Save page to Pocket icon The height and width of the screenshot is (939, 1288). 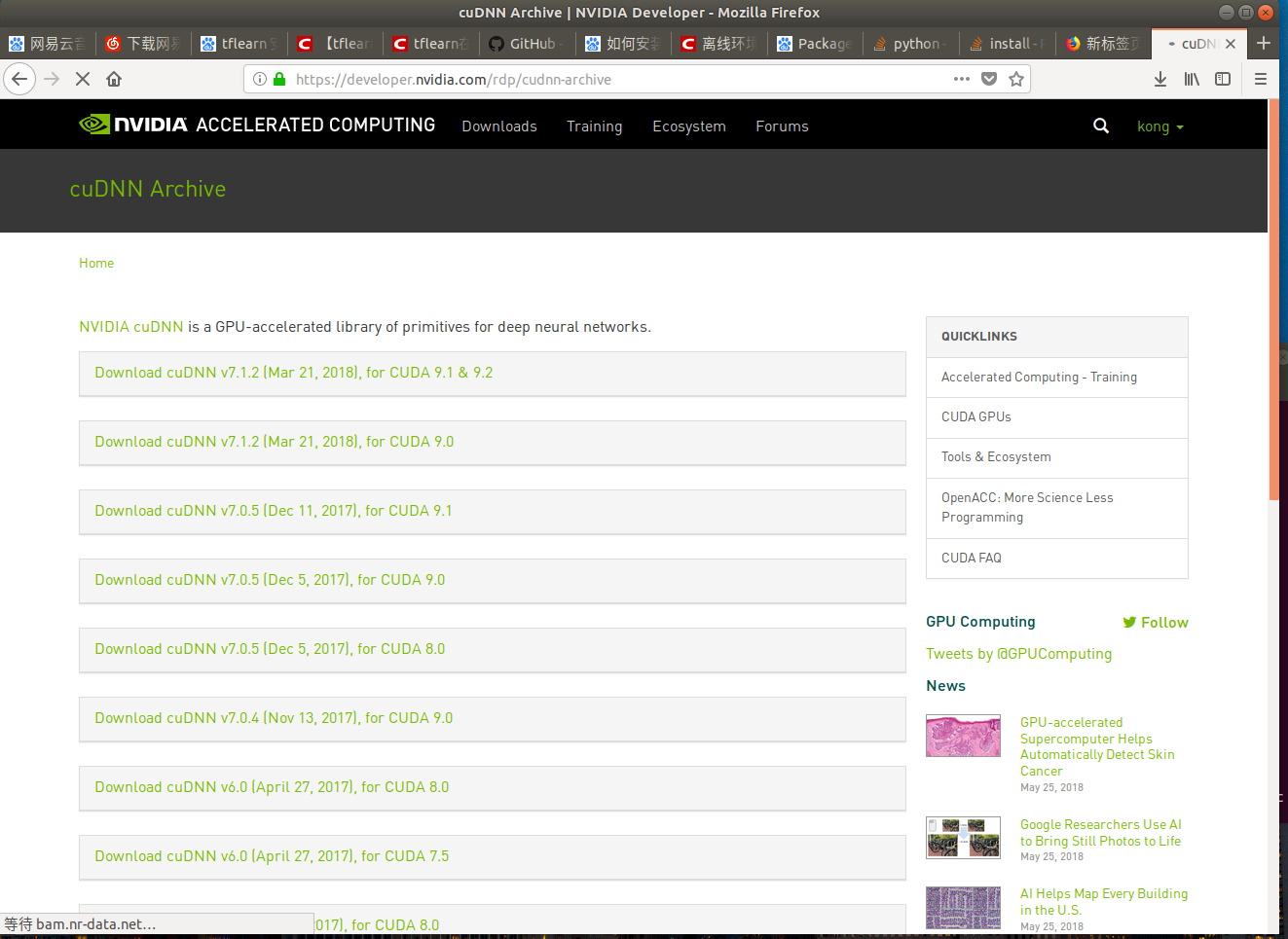[x=989, y=79]
